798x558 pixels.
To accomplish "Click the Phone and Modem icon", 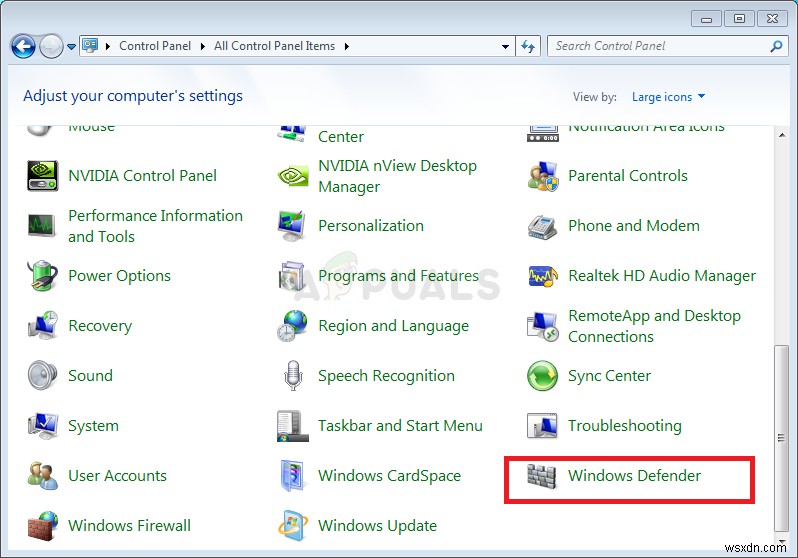I will point(543,227).
